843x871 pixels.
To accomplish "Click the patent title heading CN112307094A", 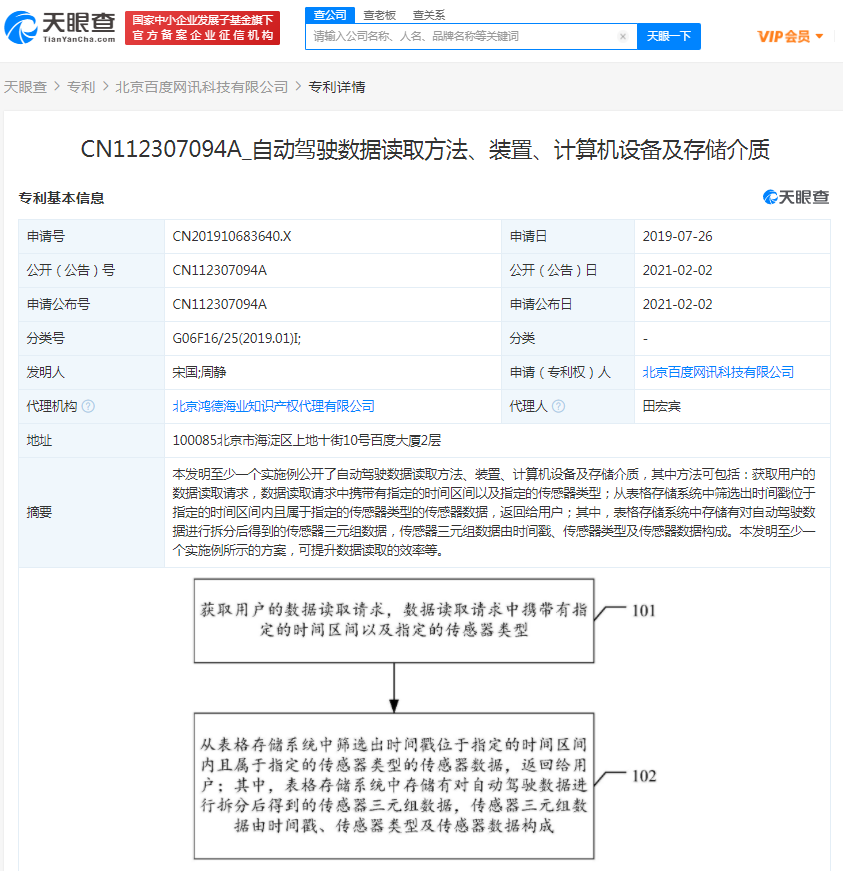I will click(x=425, y=150).
